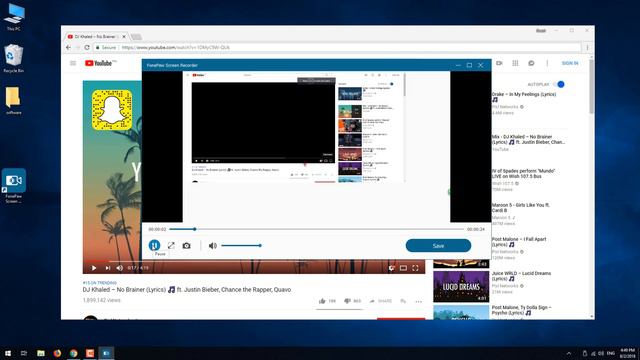Screen dimensions: 640x360
Task: Close the DJ Khaled browser tab
Action: [124, 37]
